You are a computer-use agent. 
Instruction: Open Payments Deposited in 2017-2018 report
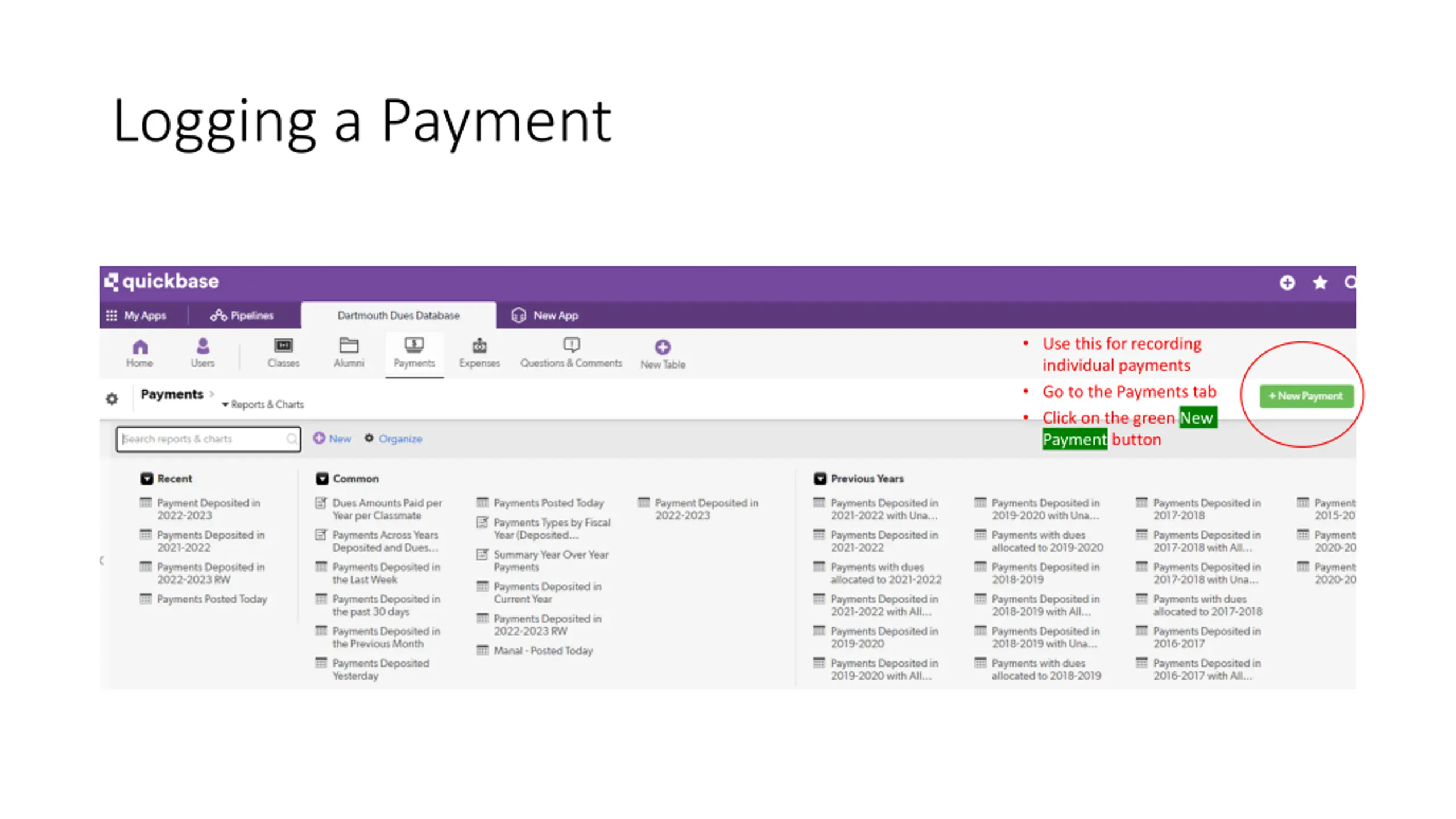[1207, 509]
